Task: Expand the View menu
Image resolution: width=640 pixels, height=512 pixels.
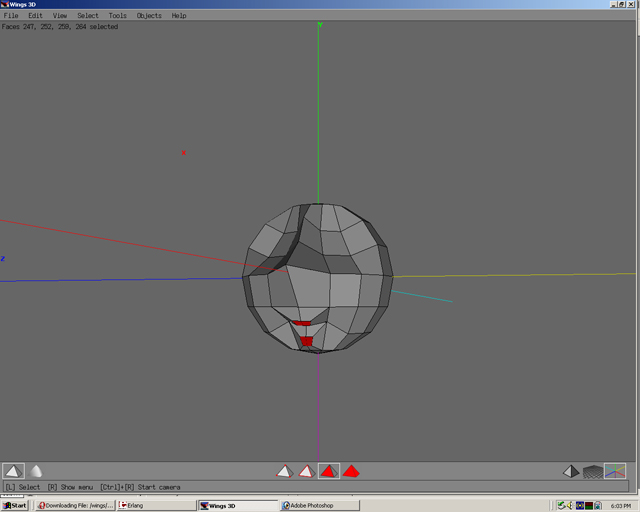Action: pyautogui.click(x=60, y=16)
